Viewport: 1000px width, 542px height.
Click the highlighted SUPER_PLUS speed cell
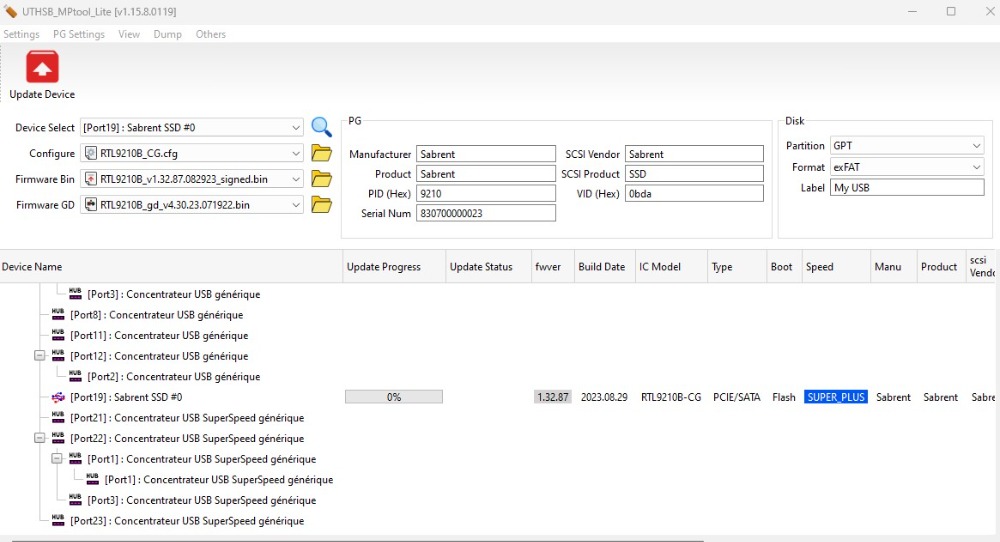pos(836,397)
